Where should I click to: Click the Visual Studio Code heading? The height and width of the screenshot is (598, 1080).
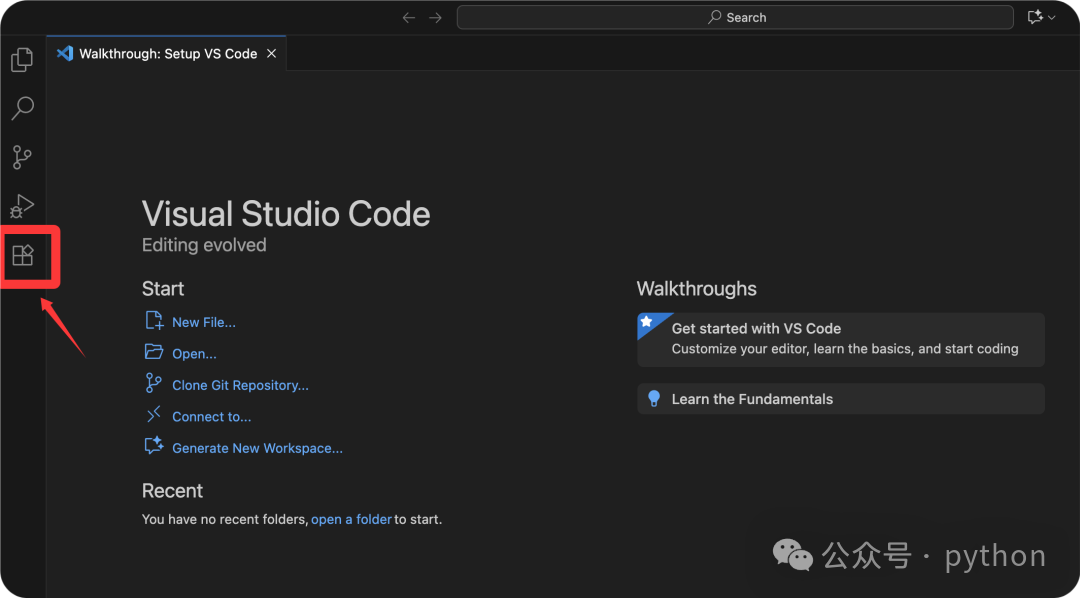tap(286, 214)
